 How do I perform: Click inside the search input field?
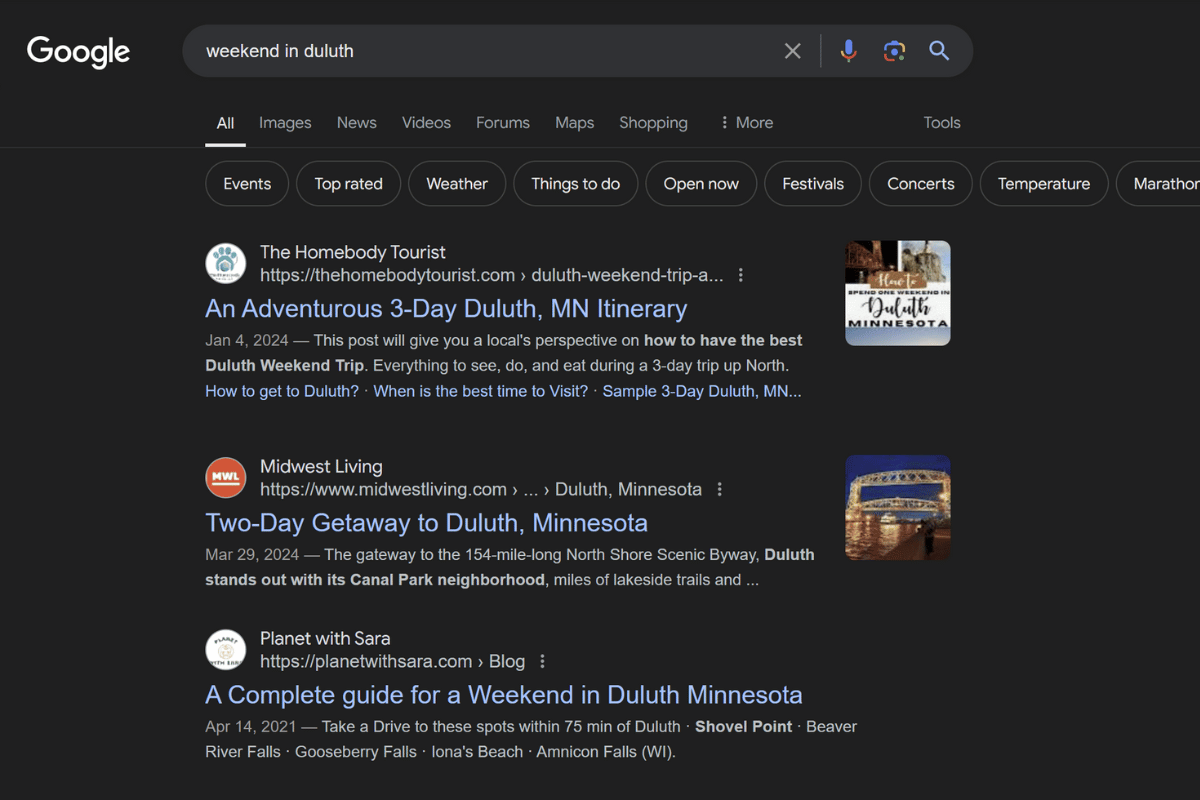tap(480, 51)
